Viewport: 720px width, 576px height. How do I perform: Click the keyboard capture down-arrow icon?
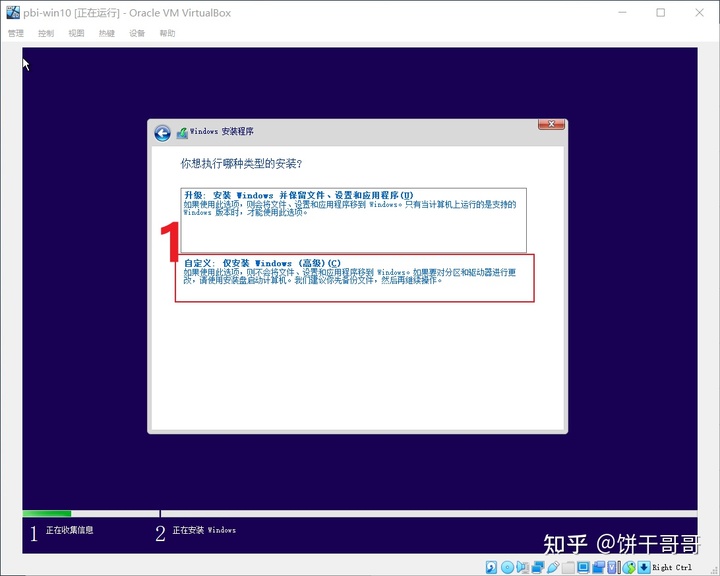644,567
